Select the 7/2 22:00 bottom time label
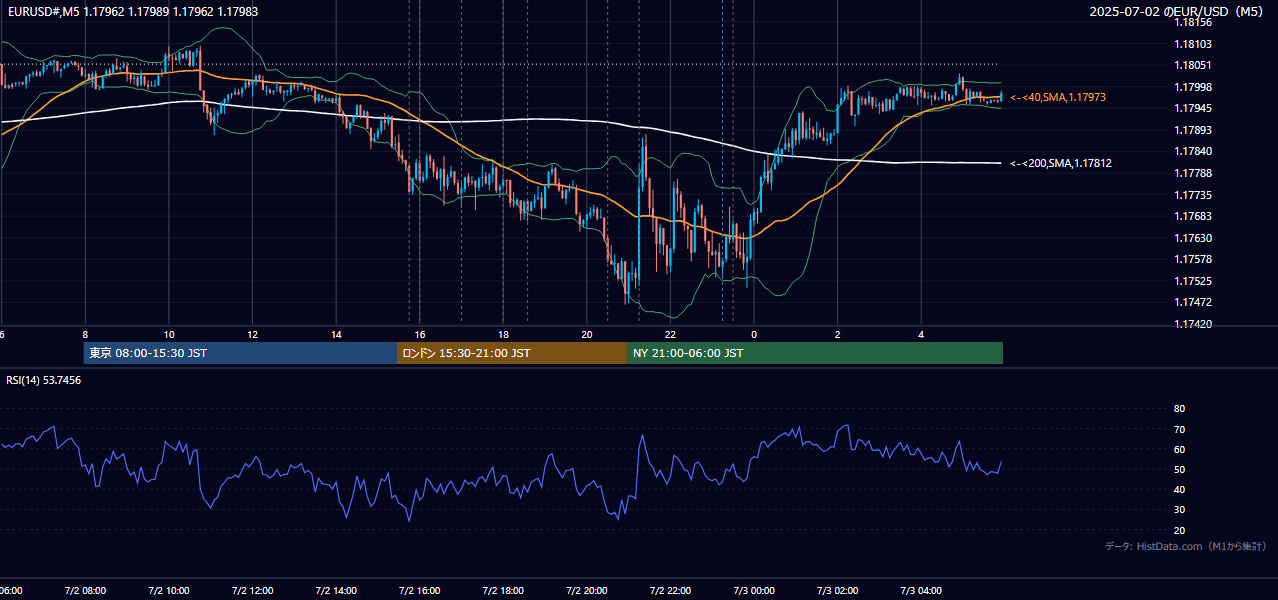This screenshot has height=600, width=1278. (670, 591)
